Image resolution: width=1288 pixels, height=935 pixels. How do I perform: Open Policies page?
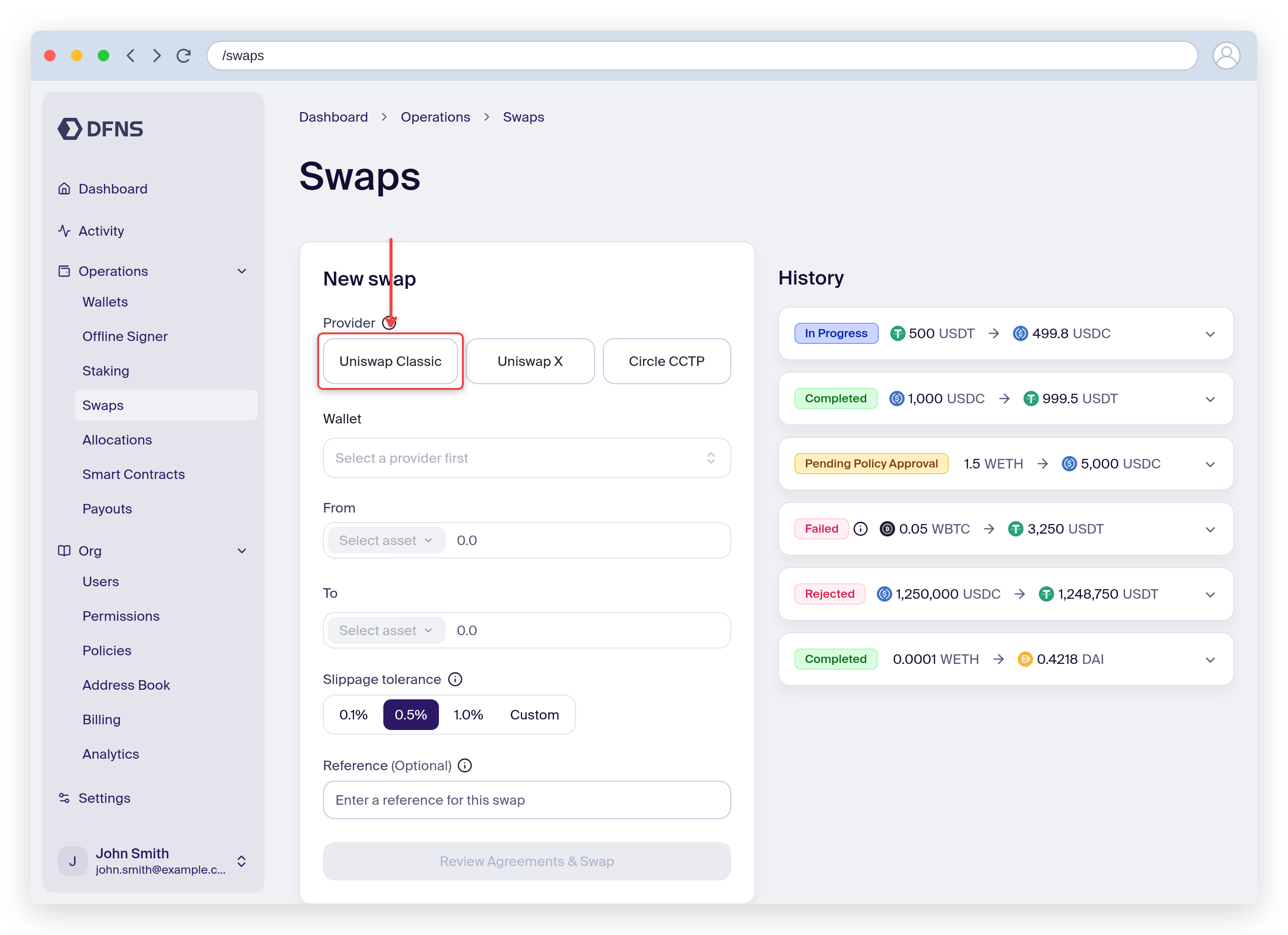click(x=107, y=650)
